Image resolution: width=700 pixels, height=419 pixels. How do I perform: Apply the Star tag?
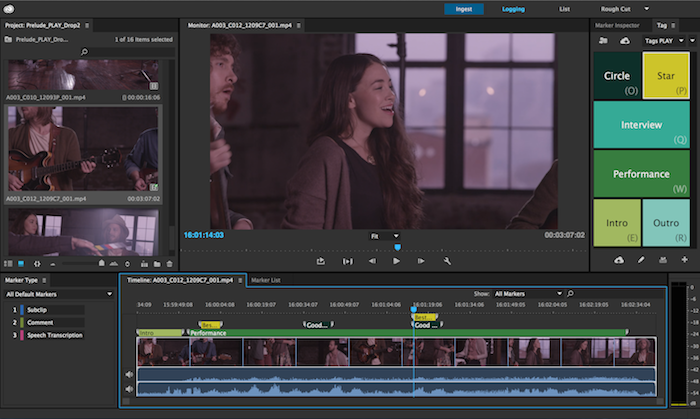pyautogui.click(x=666, y=75)
